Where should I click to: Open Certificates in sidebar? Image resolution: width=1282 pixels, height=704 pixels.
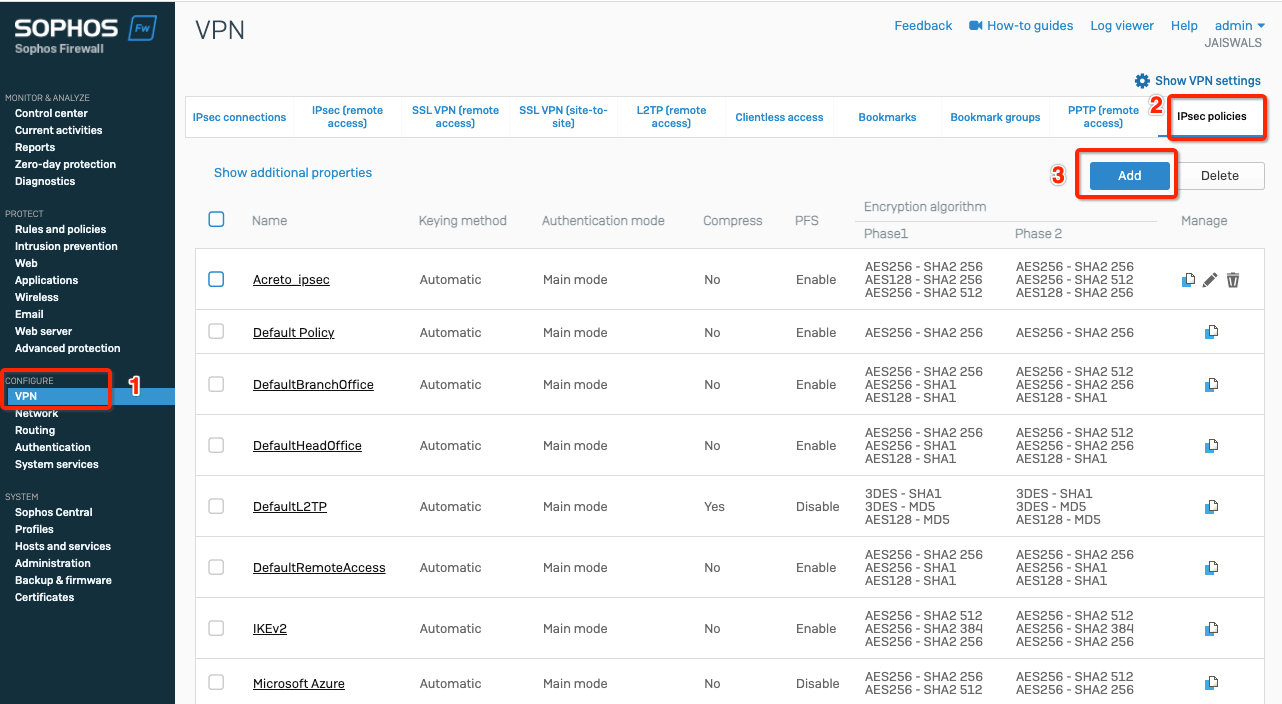(44, 597)
